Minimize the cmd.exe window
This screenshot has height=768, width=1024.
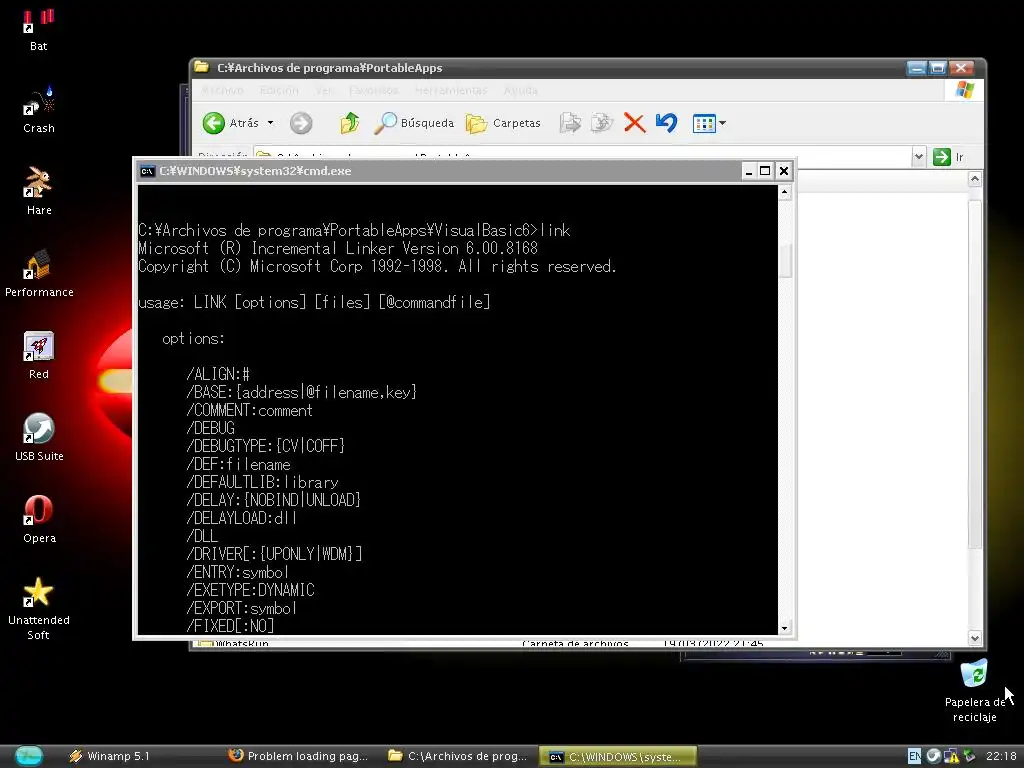(748, 171)
